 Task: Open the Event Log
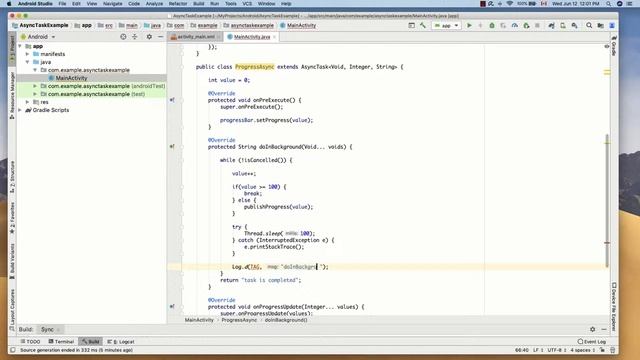(592, 342)
